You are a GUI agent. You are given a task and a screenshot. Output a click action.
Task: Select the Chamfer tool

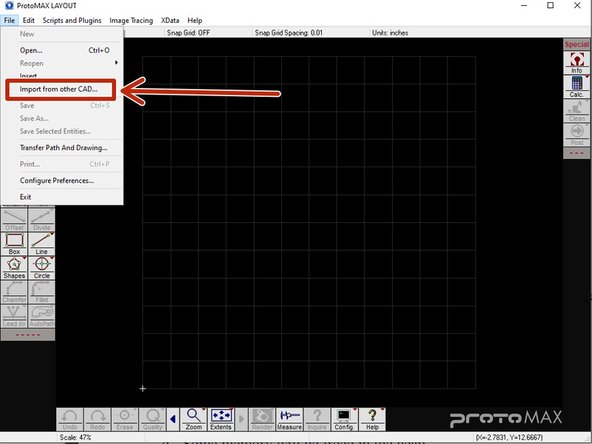coord(14,292)
